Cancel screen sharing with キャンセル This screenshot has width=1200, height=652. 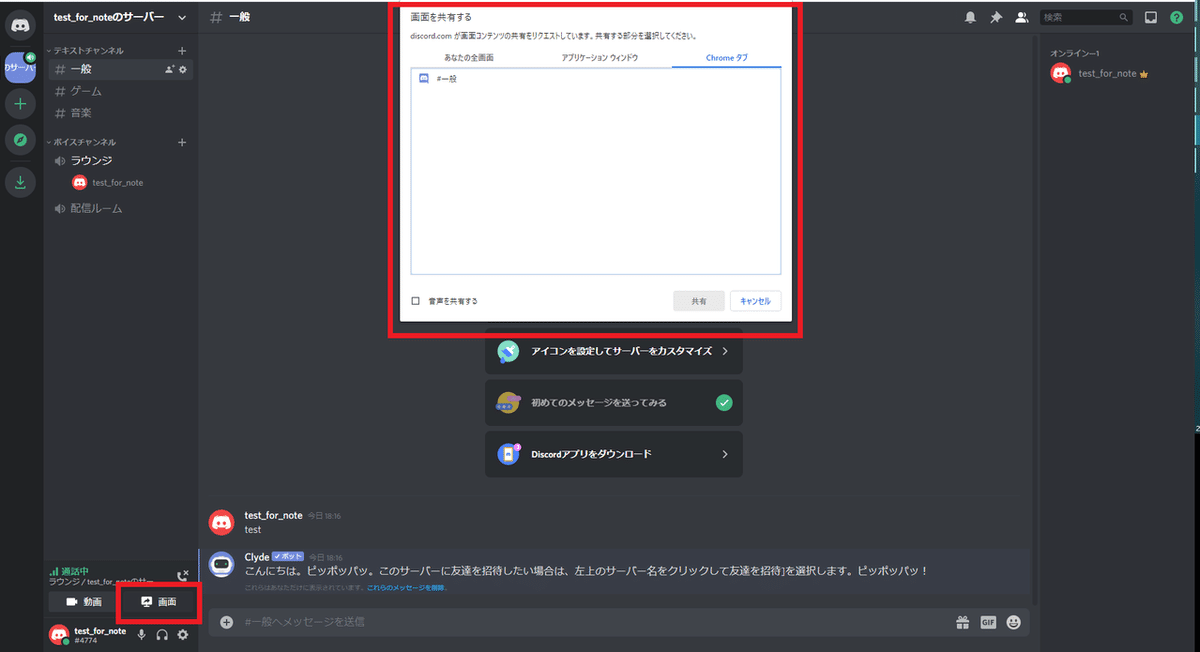(x=755, y=300)
